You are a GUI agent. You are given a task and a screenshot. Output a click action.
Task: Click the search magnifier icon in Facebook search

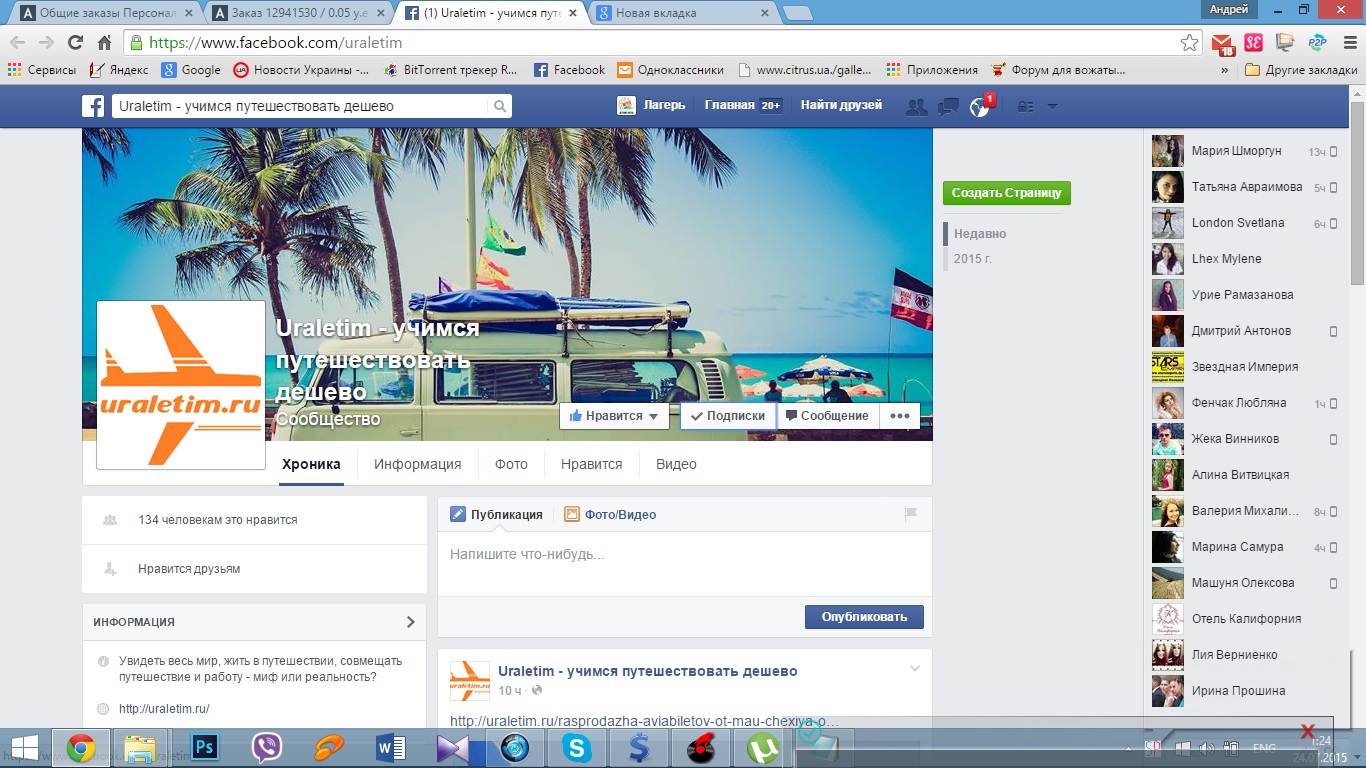coord(499,106)
